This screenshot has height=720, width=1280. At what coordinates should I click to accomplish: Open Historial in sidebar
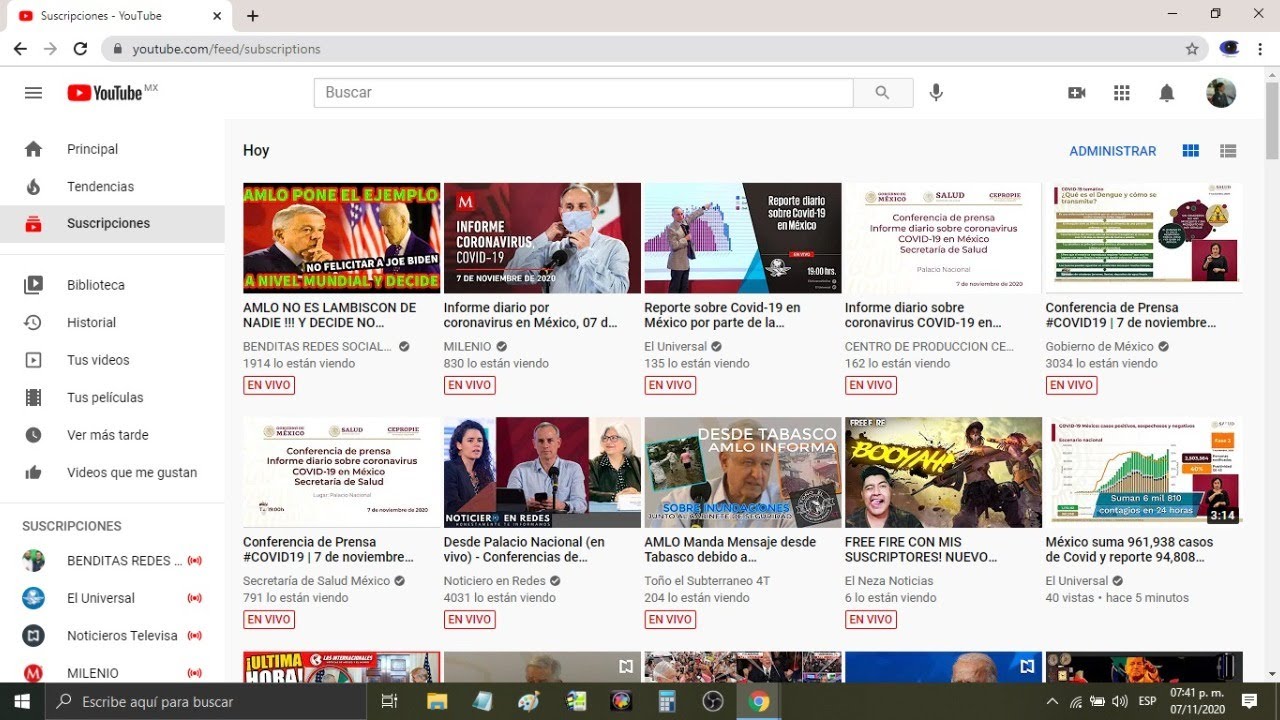point(112,322)
